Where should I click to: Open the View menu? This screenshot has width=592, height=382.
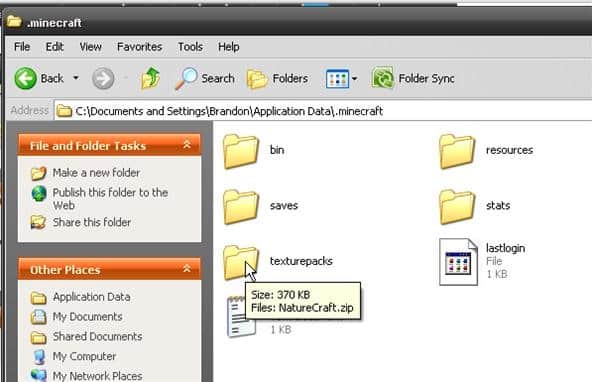point(90,47)
